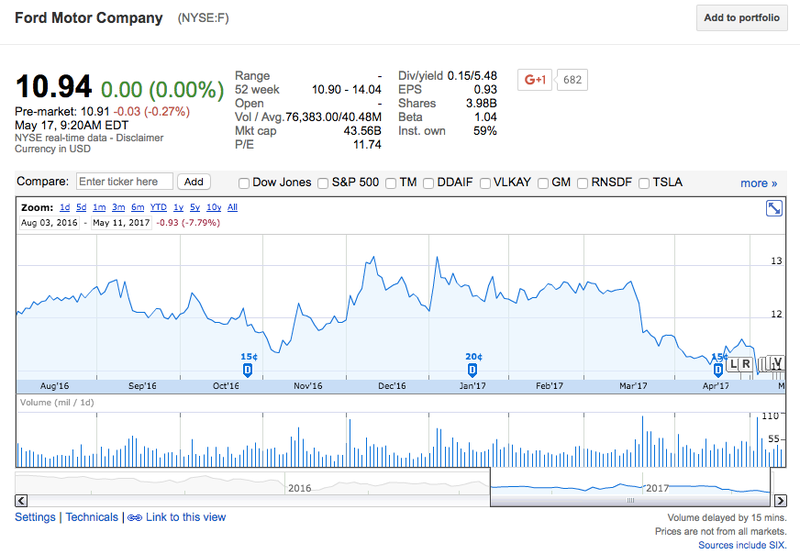The height and width of the screenshot is (554, 800).
Task: Click the P/E value 11.74
Action: pos(367,145)
